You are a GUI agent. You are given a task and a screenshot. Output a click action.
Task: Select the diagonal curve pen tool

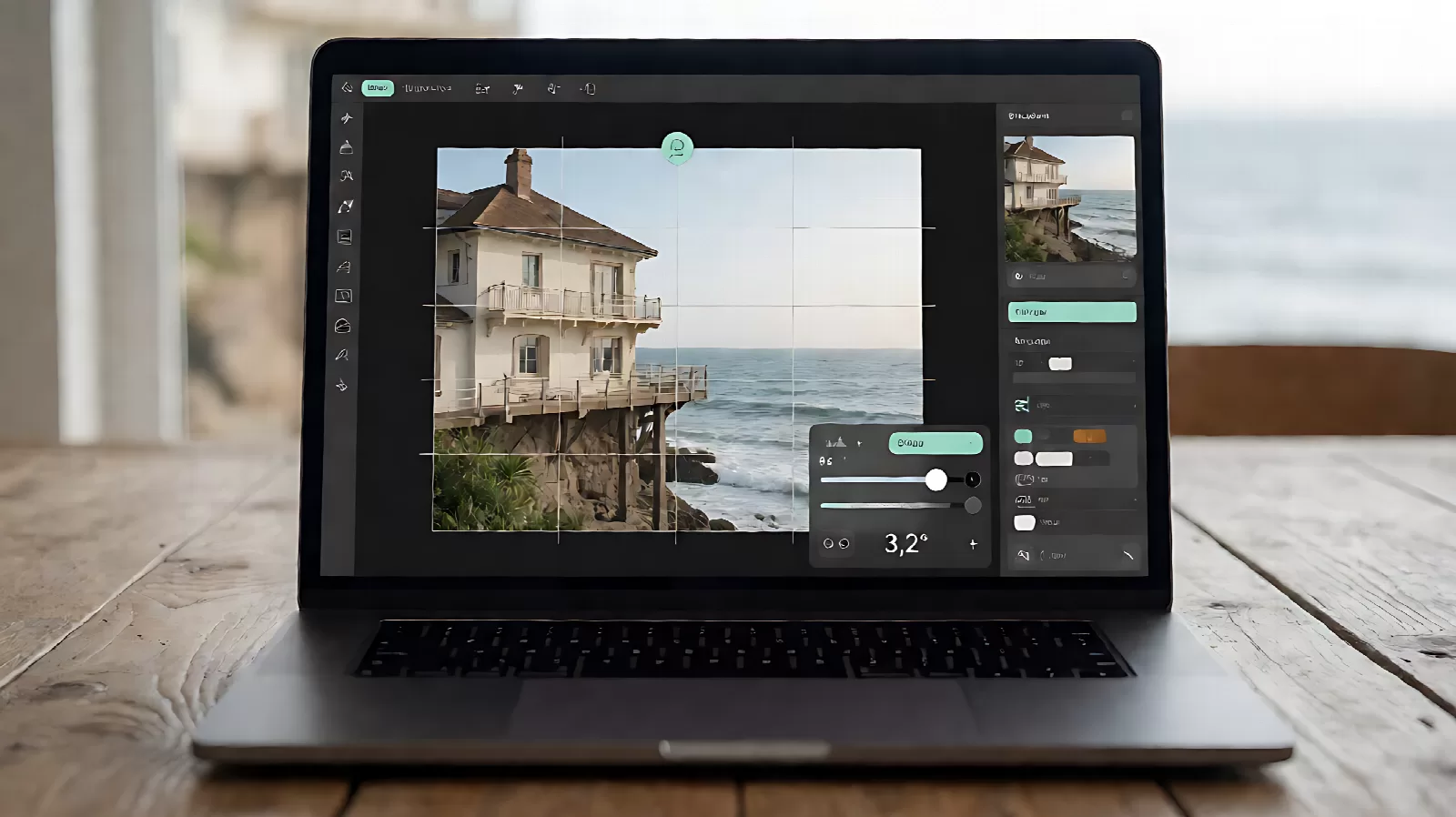[x=345, y=207]
